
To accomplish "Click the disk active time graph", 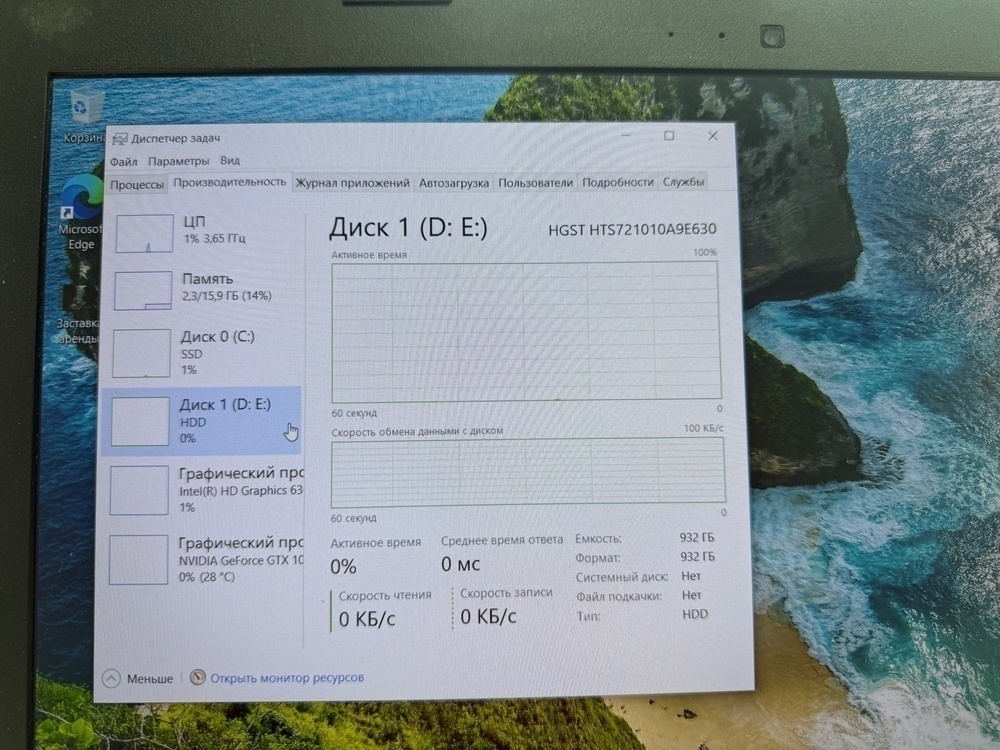I will point(526,330).
